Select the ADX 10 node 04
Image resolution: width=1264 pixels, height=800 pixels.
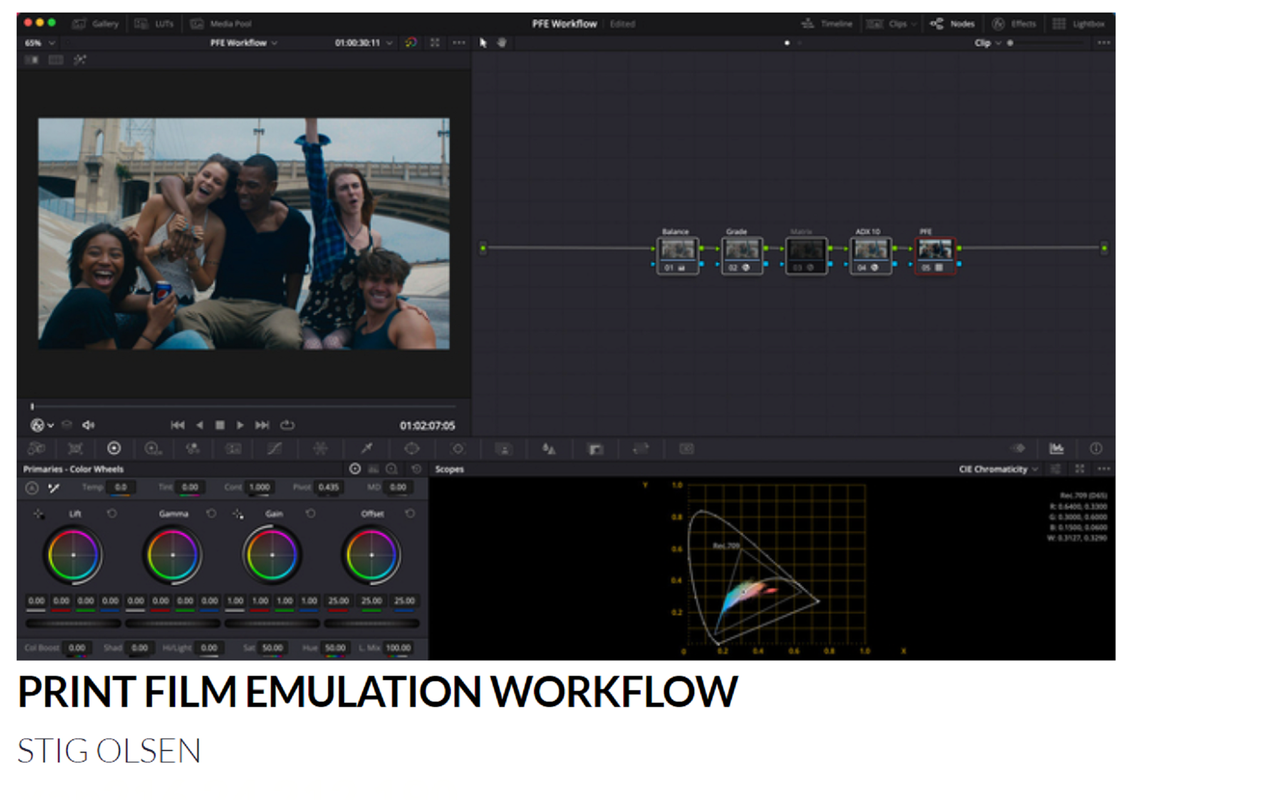(870, 255)
